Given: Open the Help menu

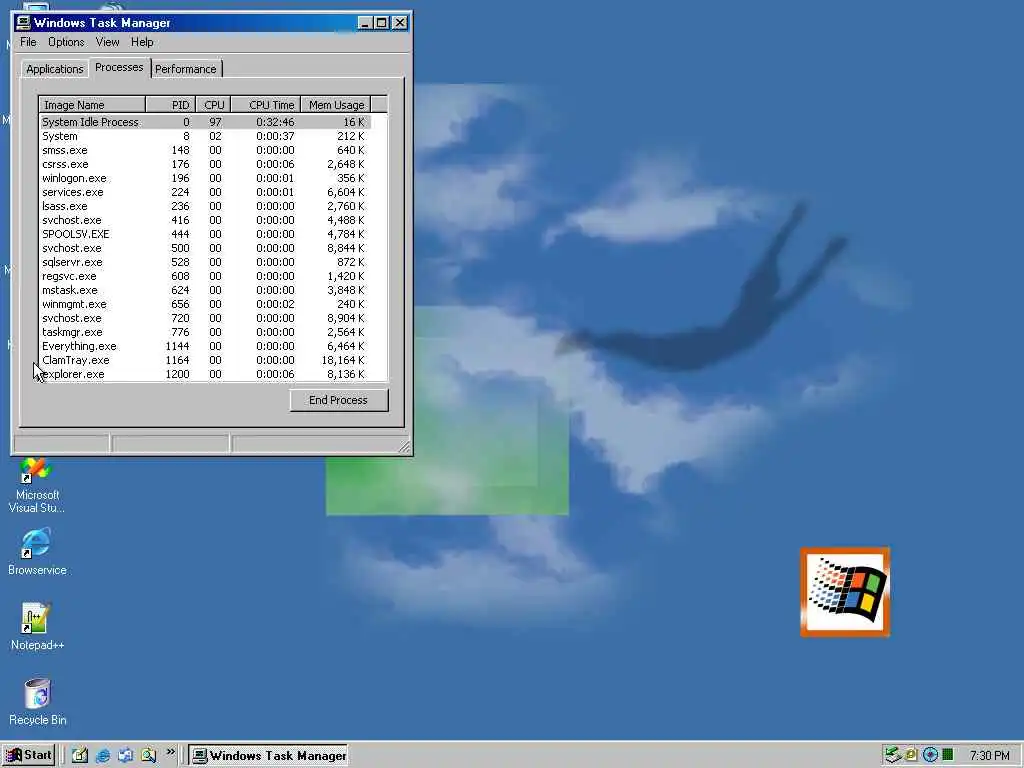Looking at the screenshot, I should click(x=142, y=42).
